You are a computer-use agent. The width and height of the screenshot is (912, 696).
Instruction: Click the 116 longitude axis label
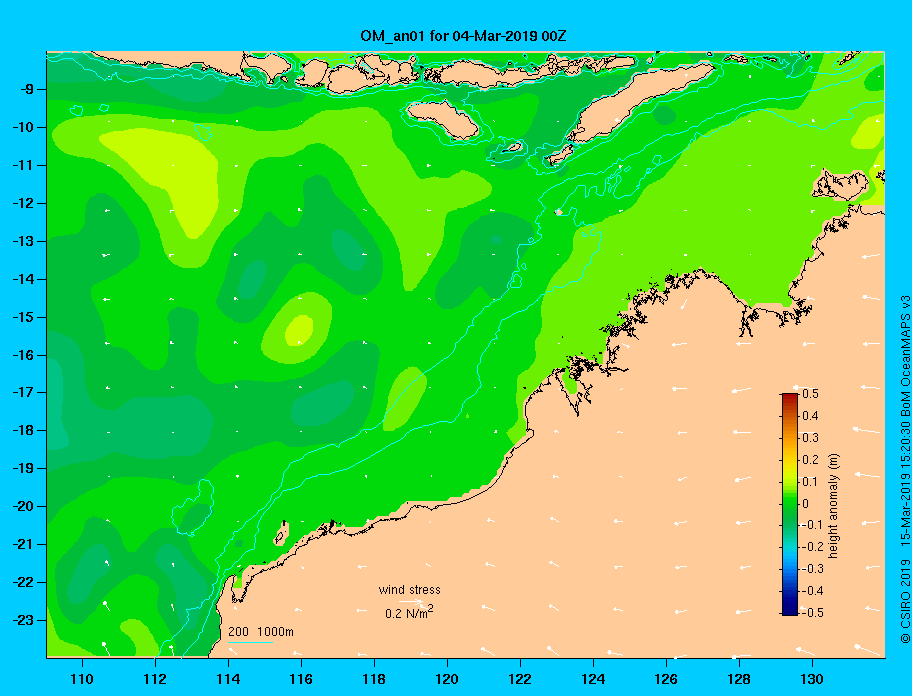(301, 679)
